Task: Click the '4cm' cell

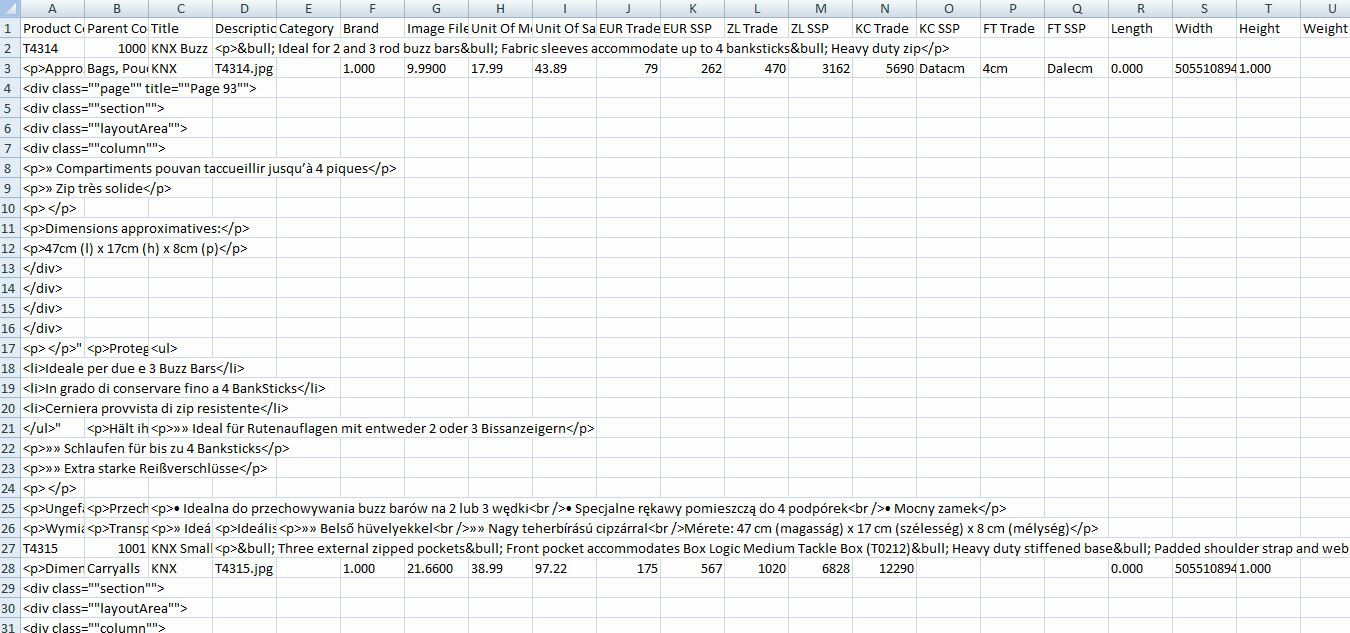Action: click(x=1012, y=68)
